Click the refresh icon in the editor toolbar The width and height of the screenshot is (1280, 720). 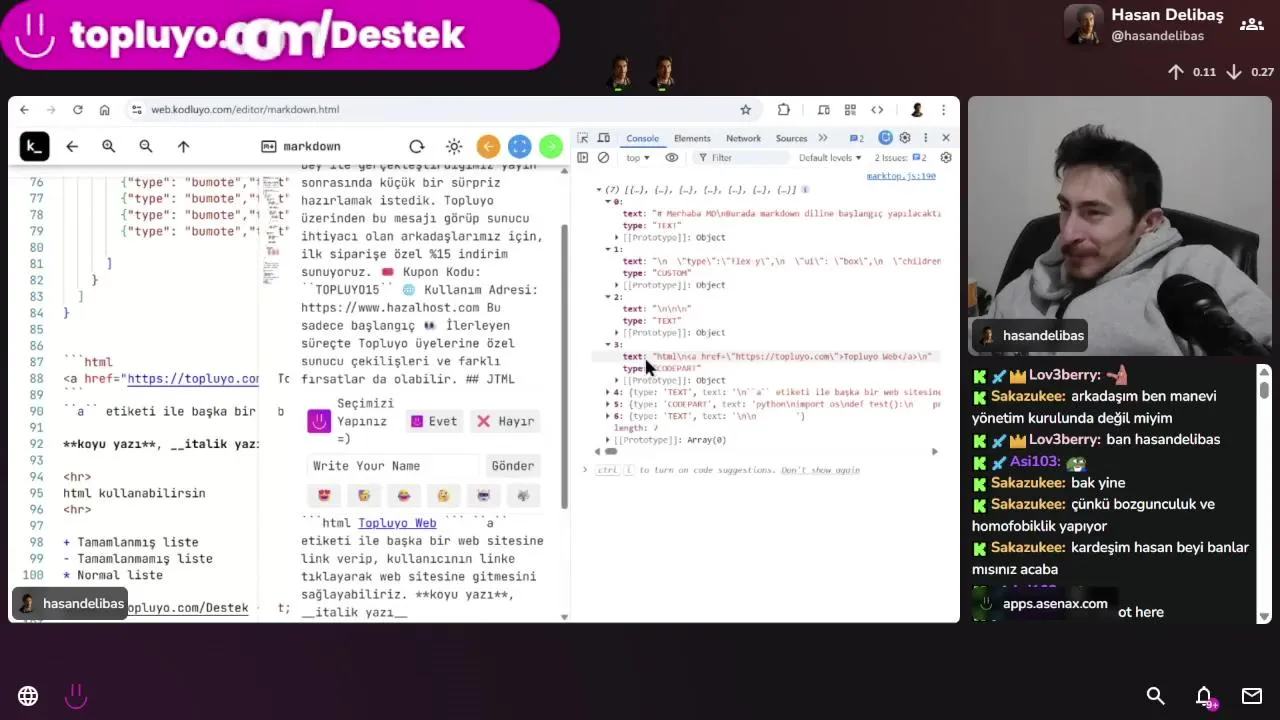click(x=417, y=146)
